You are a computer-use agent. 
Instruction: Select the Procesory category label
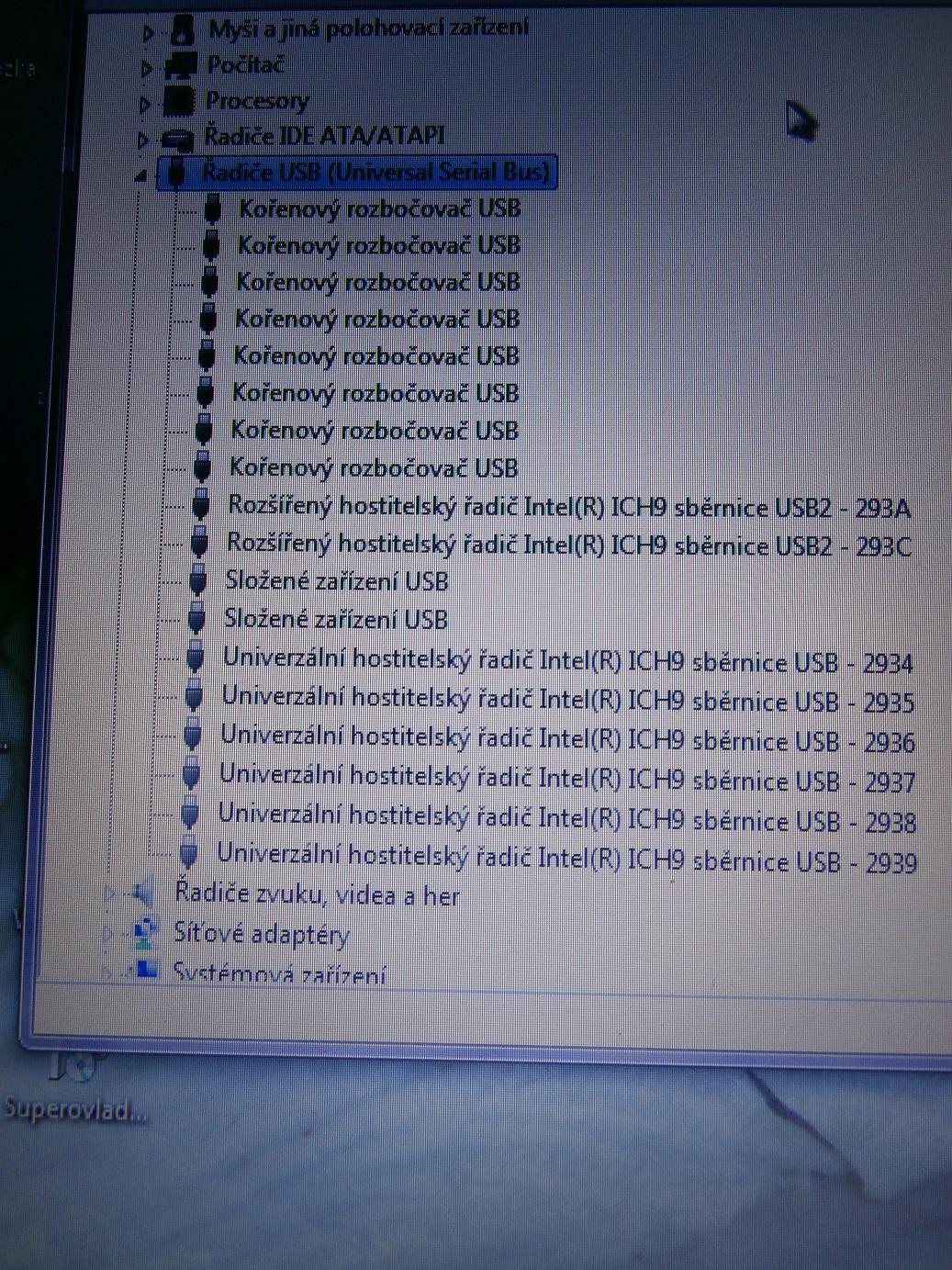[257, 101]
